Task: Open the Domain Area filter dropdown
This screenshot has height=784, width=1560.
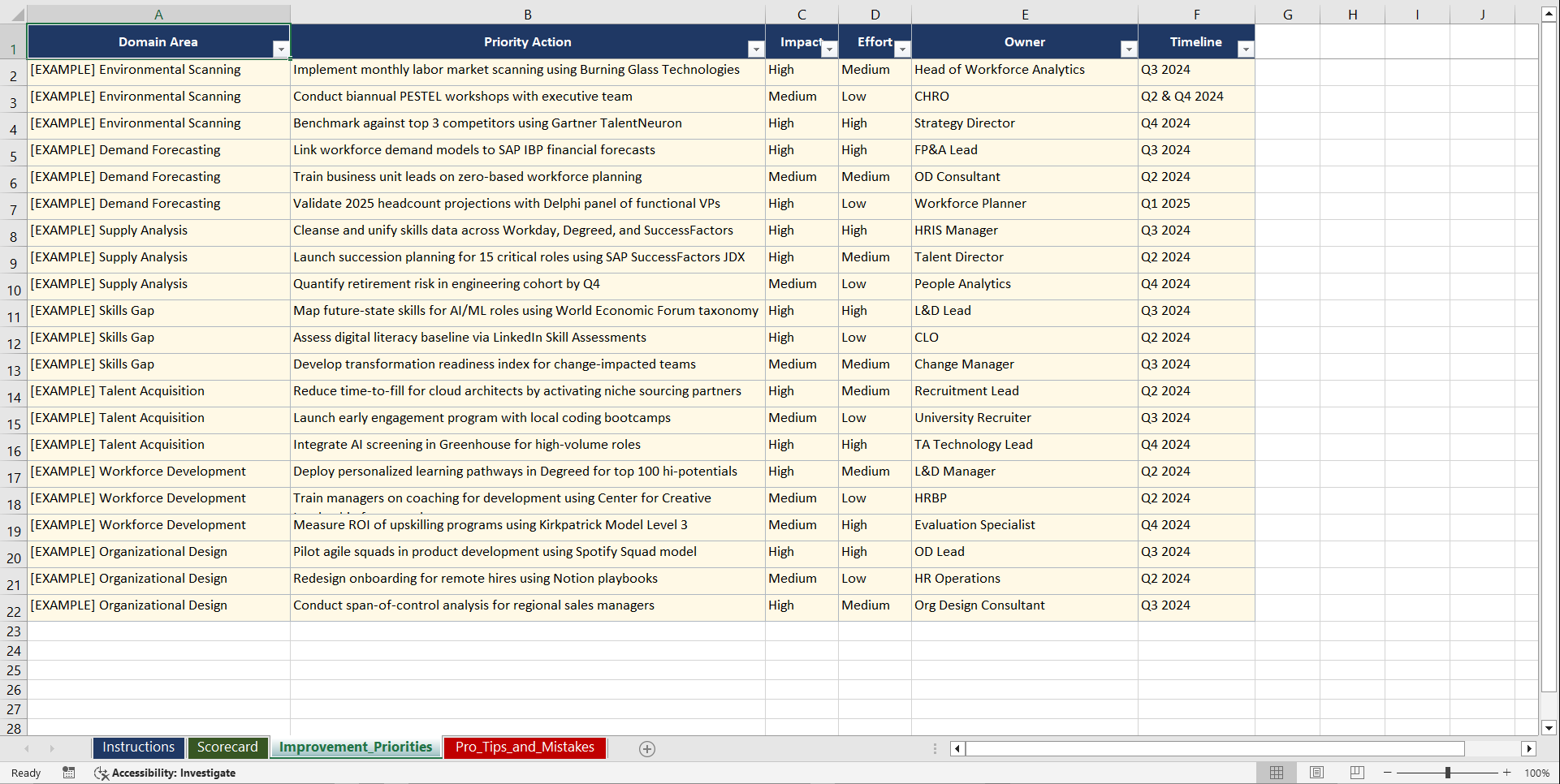Action: point(282,49)
